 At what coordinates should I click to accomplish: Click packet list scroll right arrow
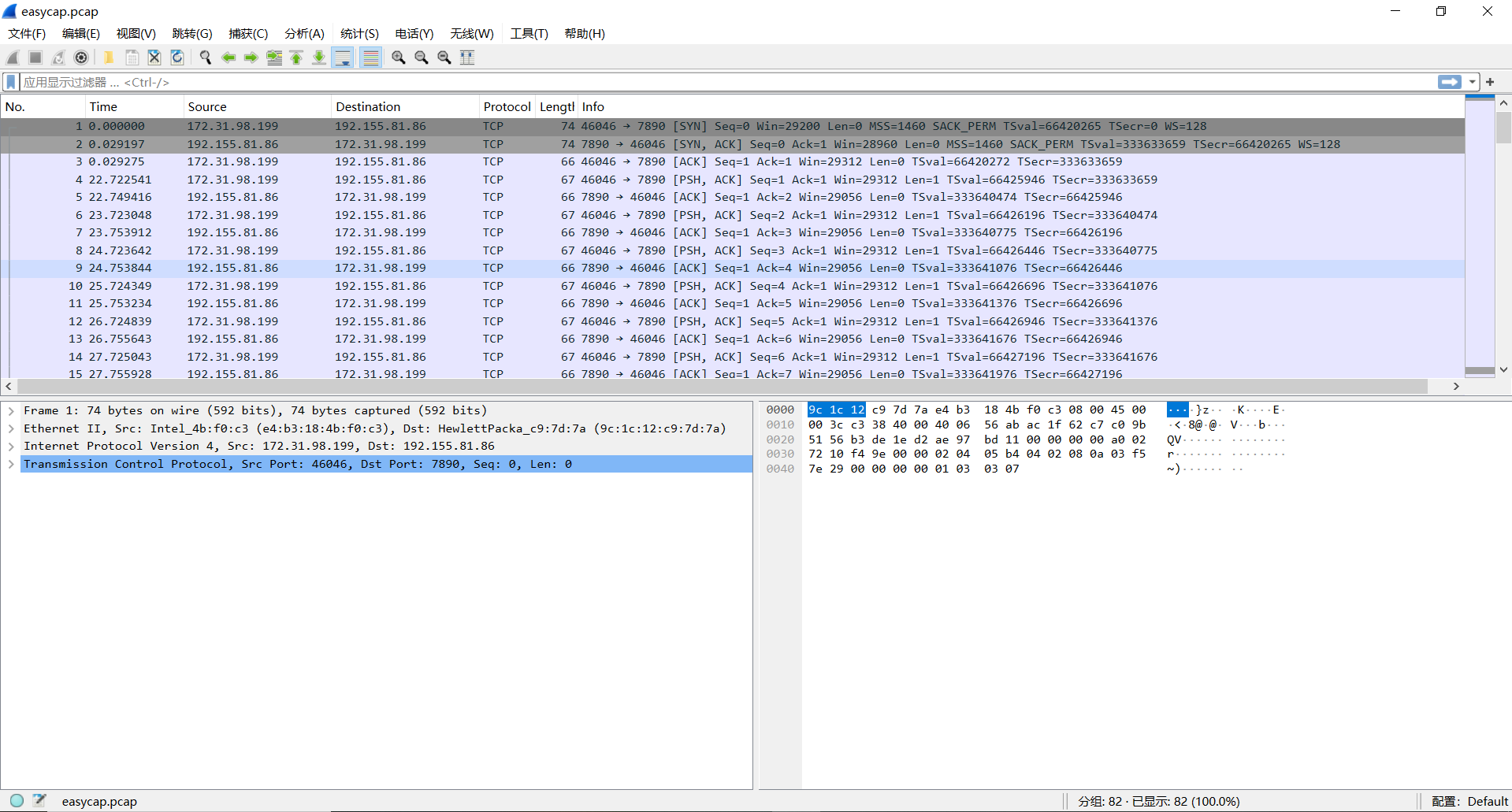(x=1456, y=386)
